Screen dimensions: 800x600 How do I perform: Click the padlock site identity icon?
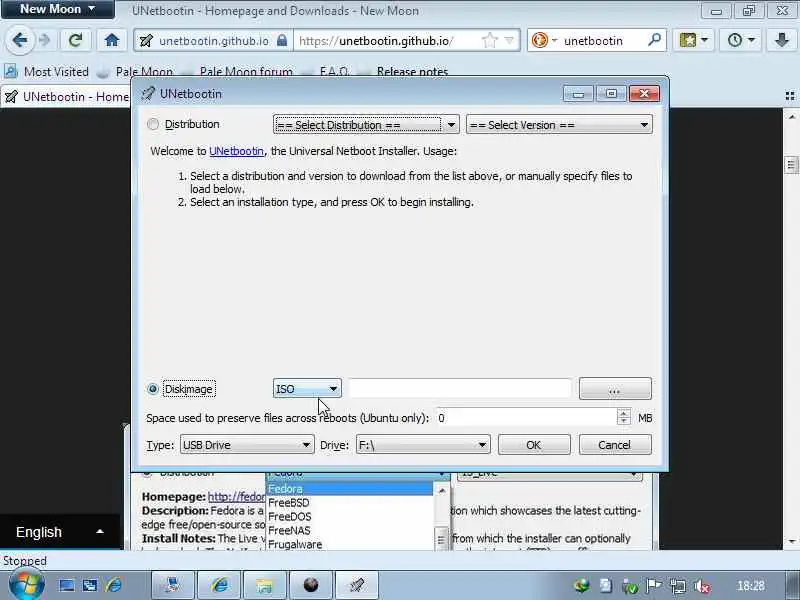[x=282, y=40]
